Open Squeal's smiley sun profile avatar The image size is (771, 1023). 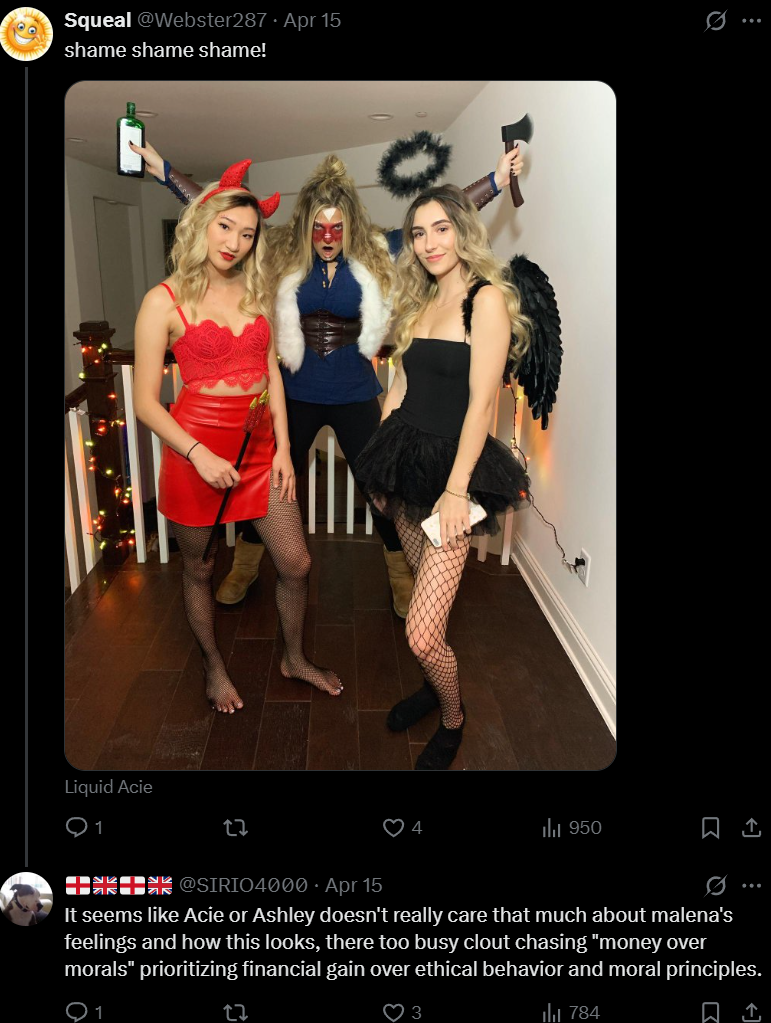coord(26,34)
